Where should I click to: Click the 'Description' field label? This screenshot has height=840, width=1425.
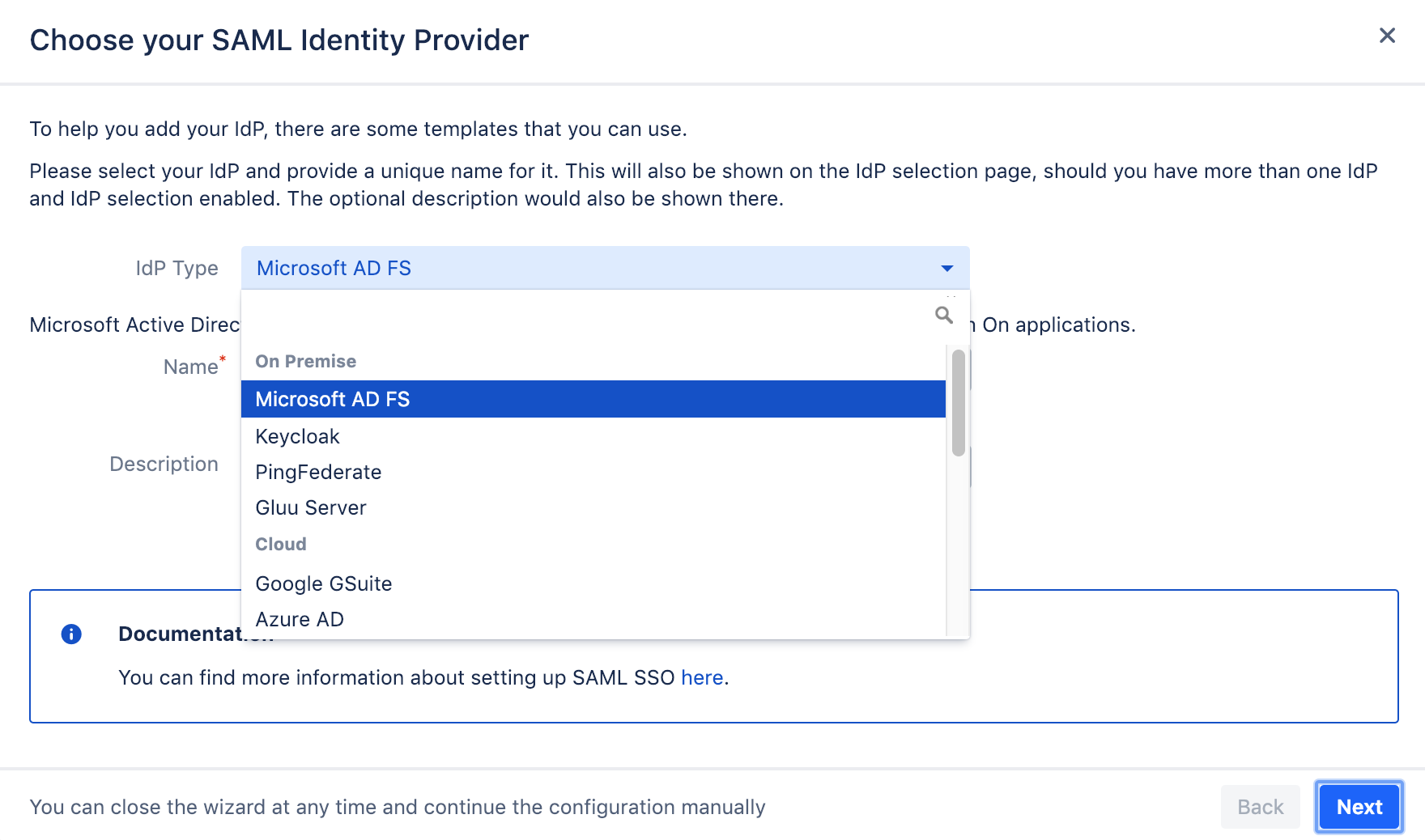click(x=164, y=464)
